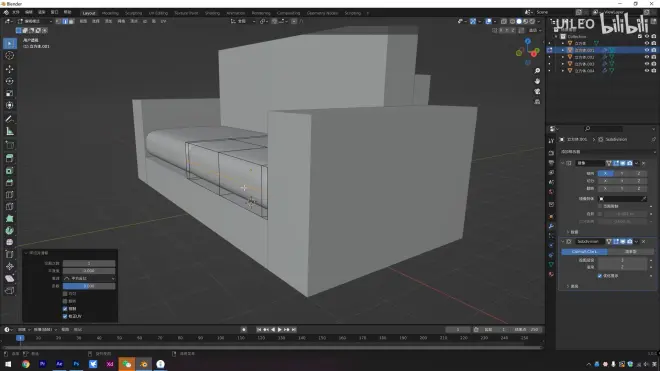Toggle the checkbox below subdivision levels
The width and height of the screenshot is (660, 371).
tap(600, 276)
